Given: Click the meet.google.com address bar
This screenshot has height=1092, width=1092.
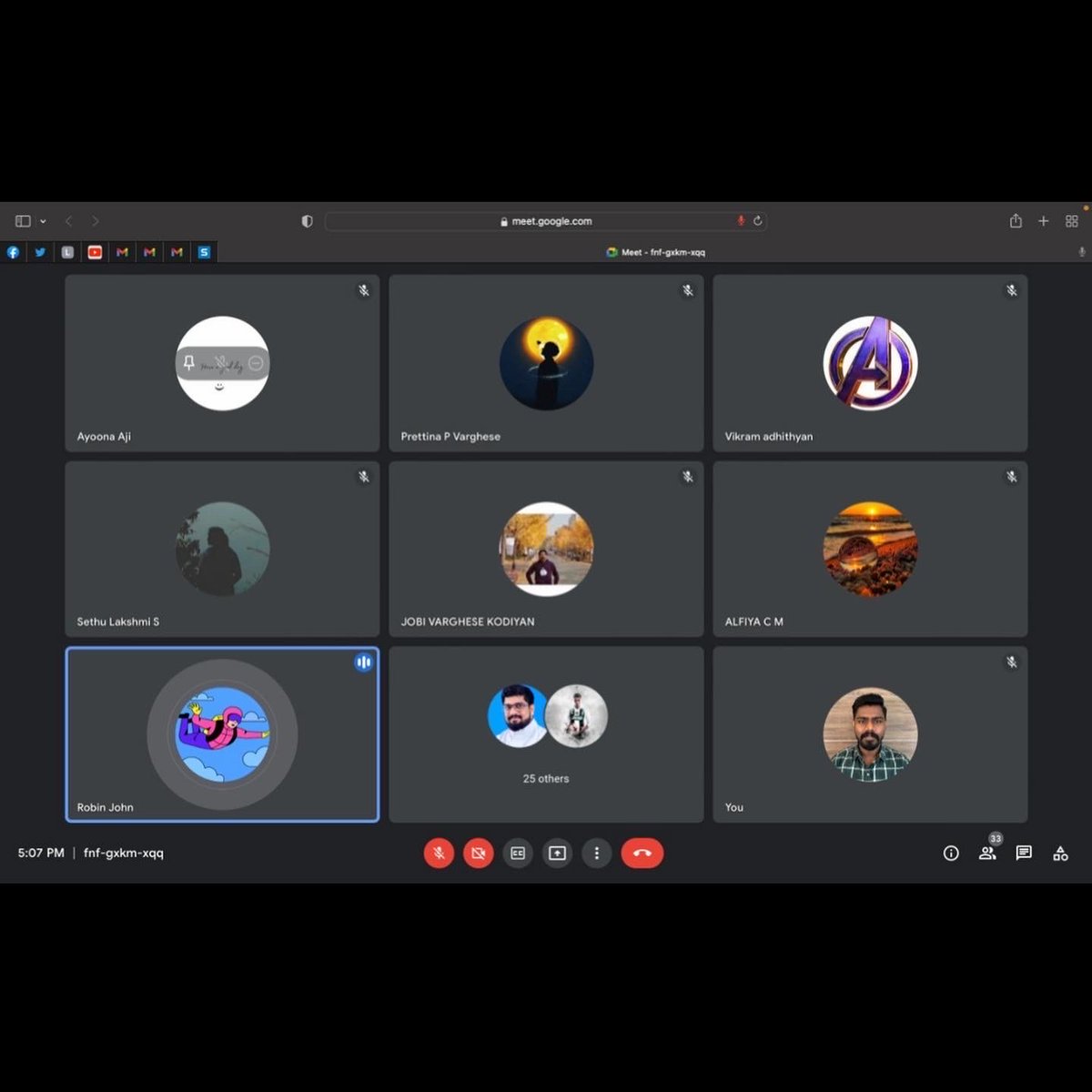Looking at the screenshot, I should (546, 221).
